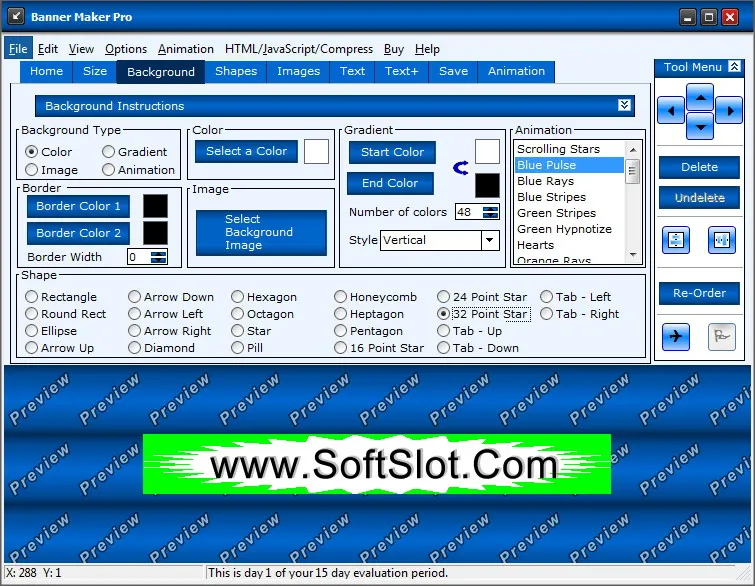Click the black End Color swatch
The width and height of the screenshot is (755, 586).
[x=487, y=185]
